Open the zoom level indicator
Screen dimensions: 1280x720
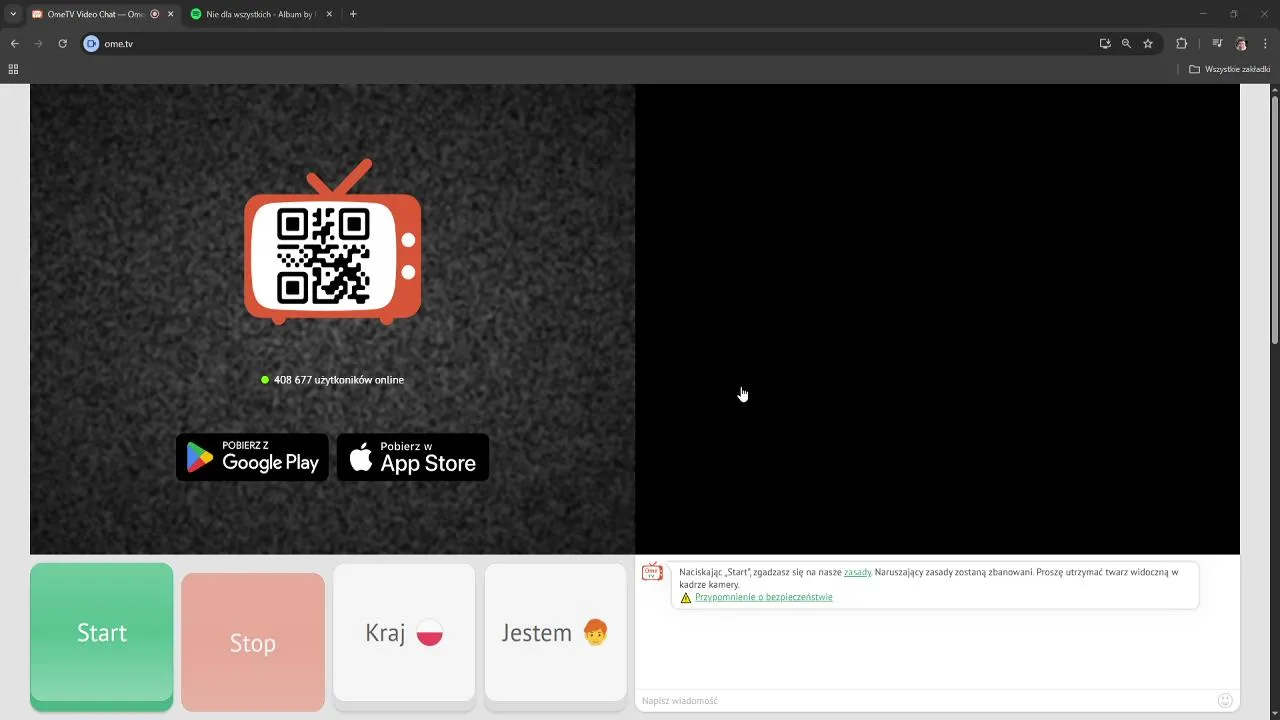click(x=1126, y=44)
